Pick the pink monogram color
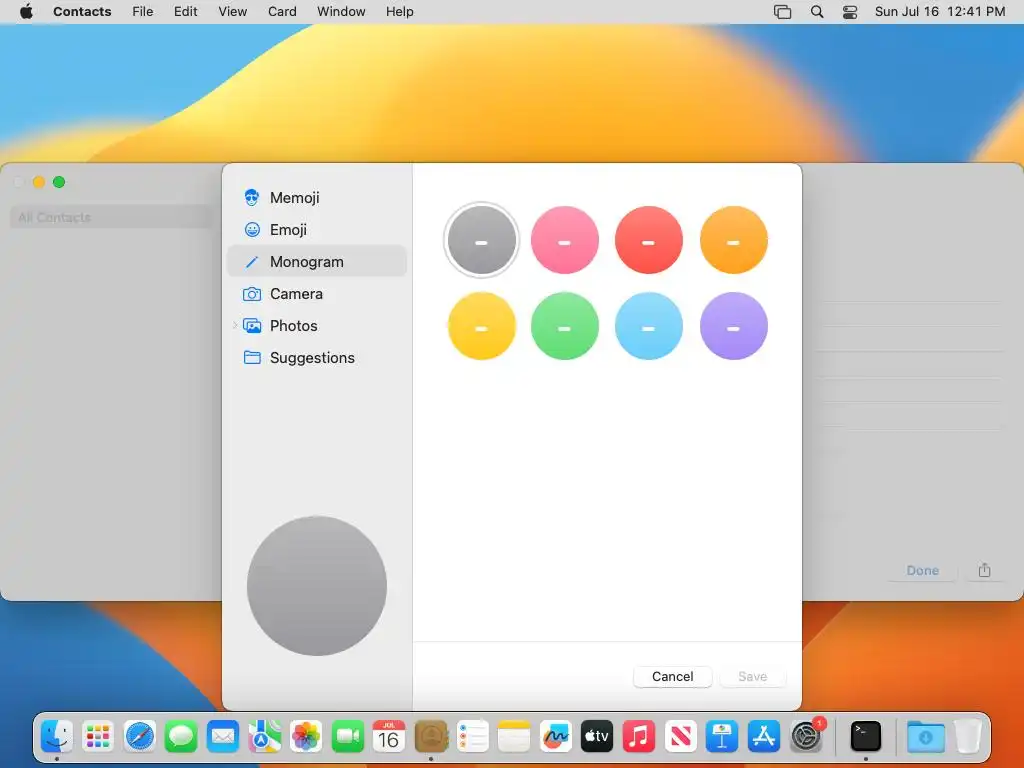1024x768 pixels. [x=565, y=240]
